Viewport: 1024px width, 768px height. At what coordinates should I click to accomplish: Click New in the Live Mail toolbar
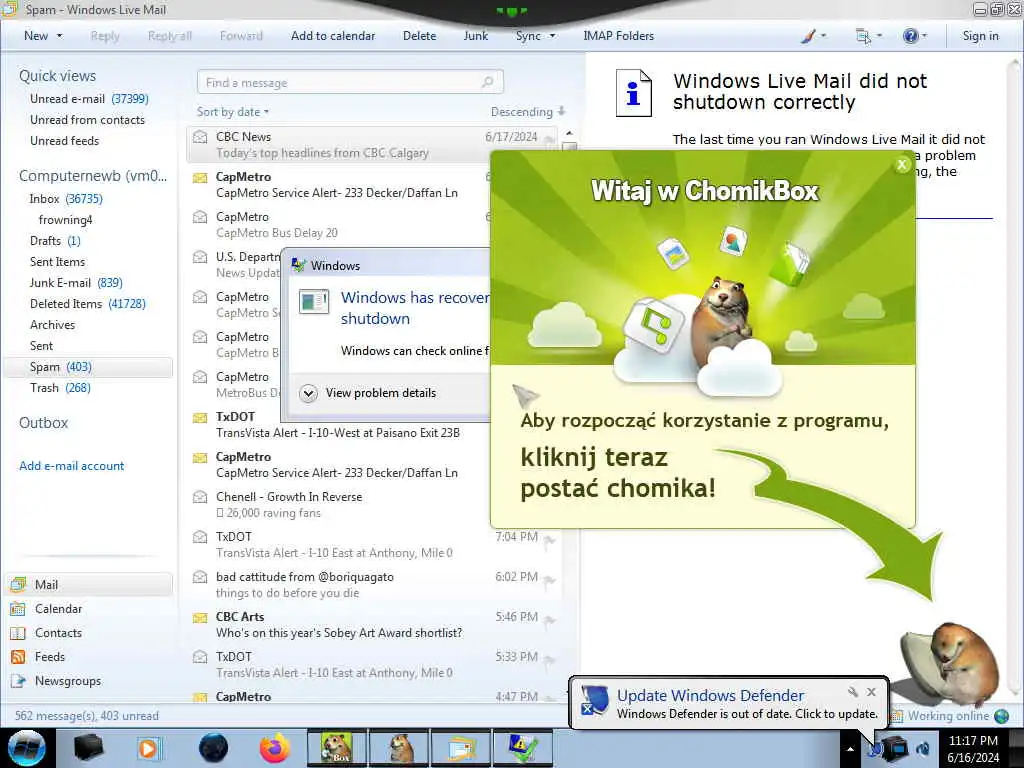35,36
